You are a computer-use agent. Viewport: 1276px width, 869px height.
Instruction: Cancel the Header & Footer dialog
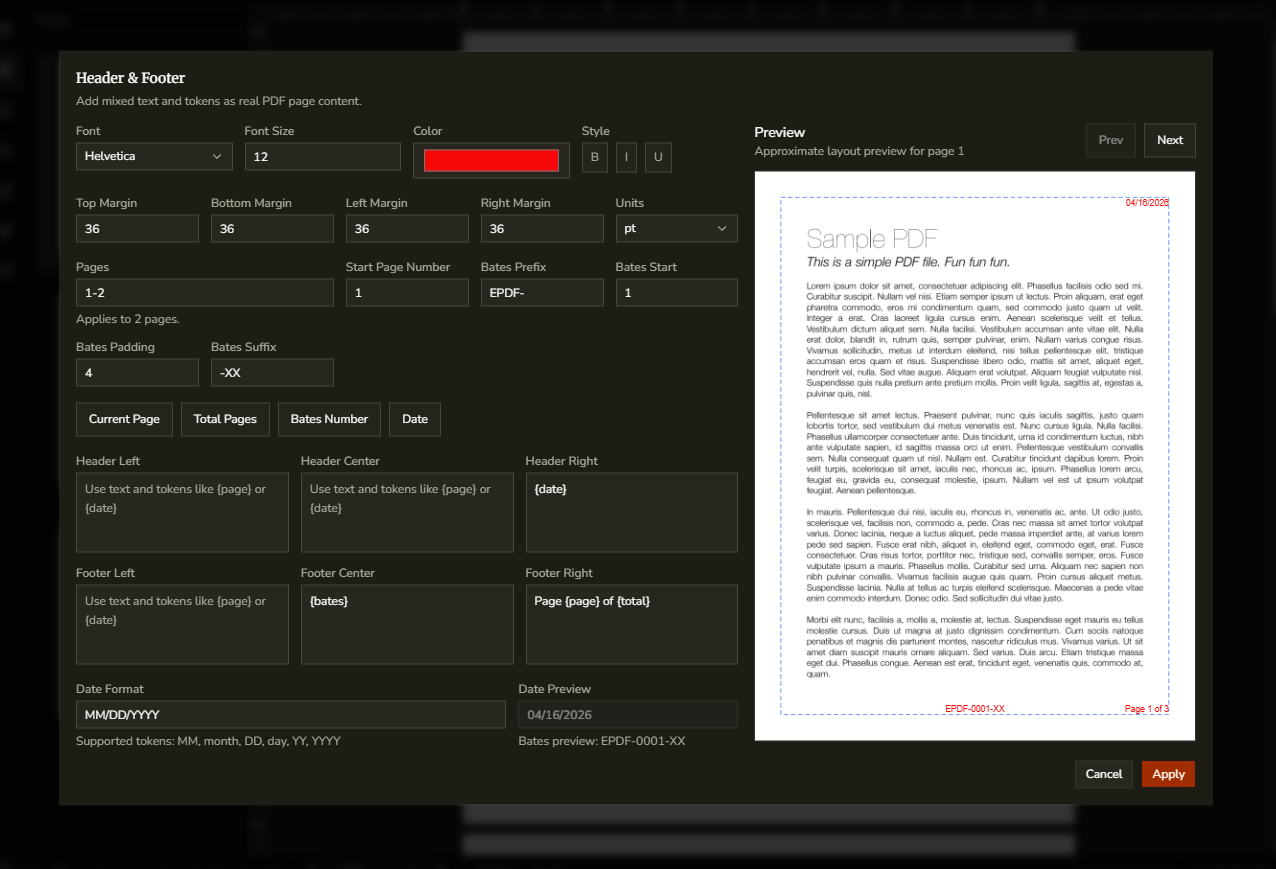1103,774
